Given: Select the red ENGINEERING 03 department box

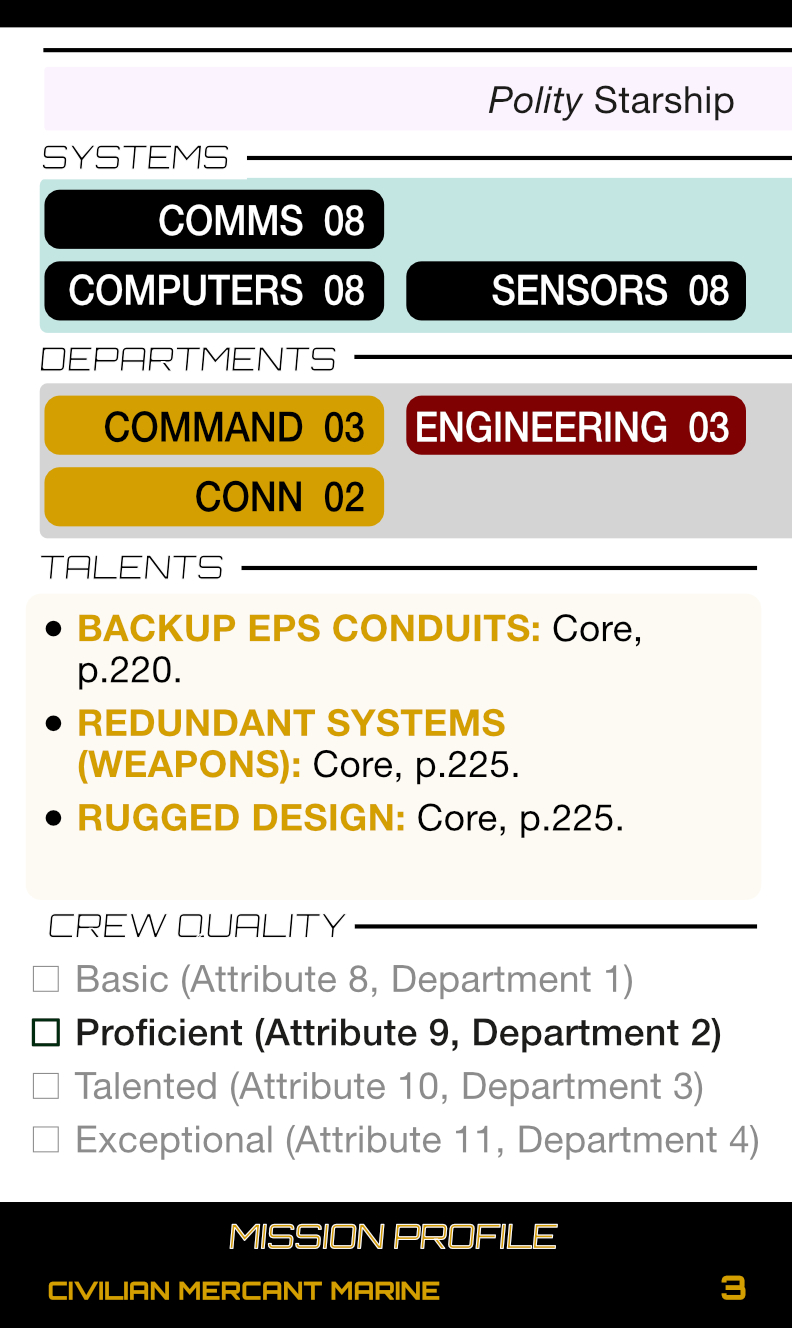Looking at the screenshot, I should coord(576,427).
